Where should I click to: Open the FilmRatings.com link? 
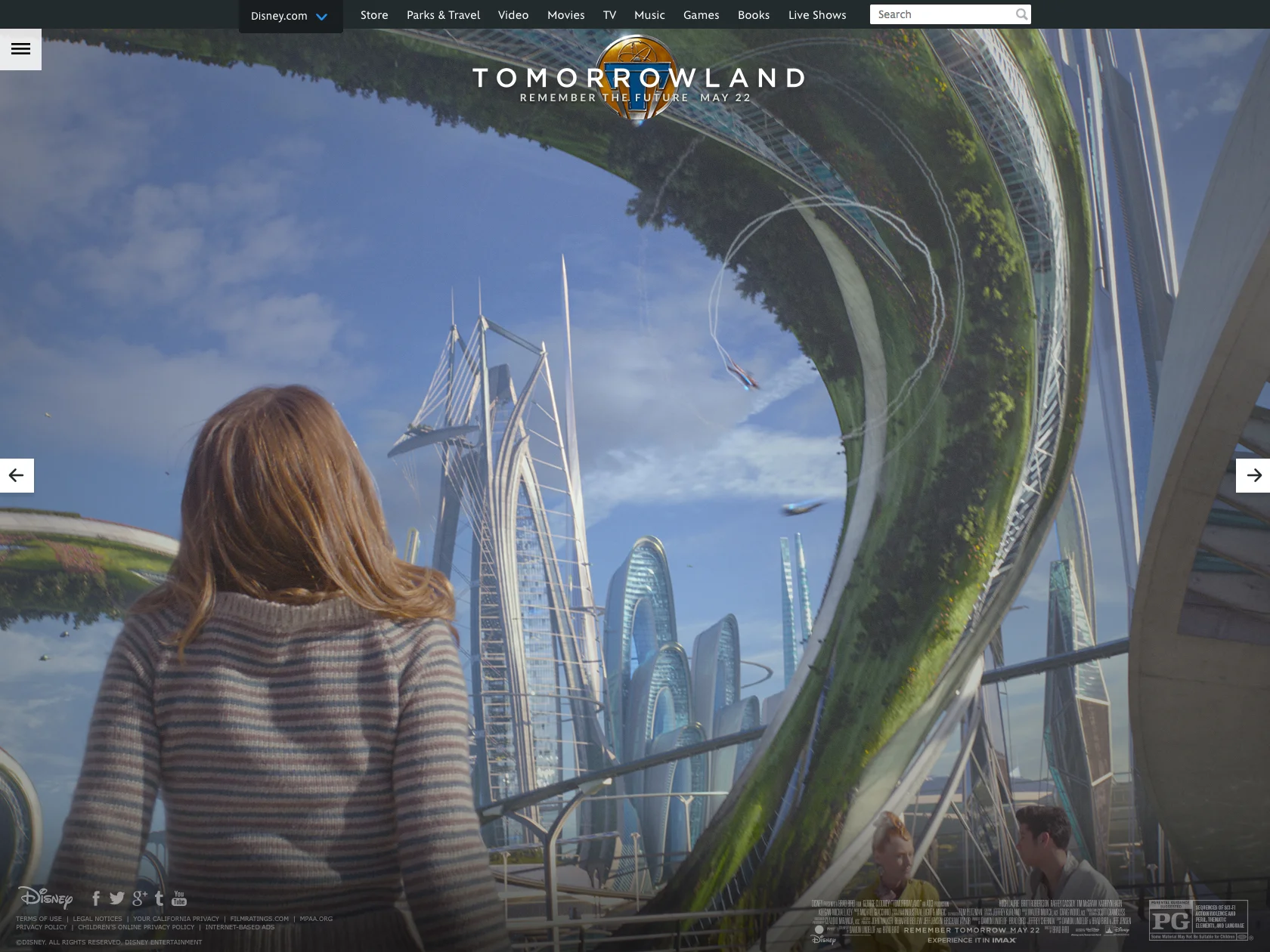point(259,919)
